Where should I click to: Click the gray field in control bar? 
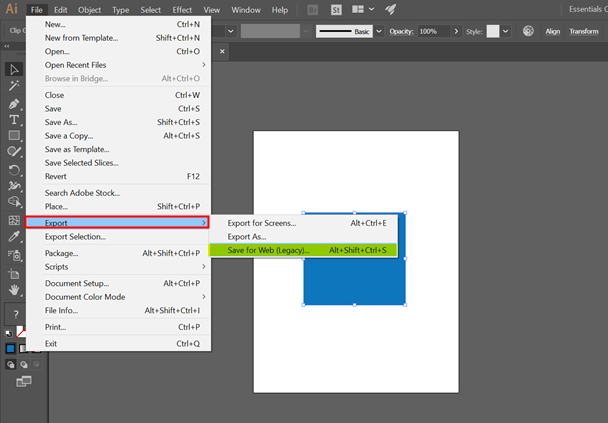pos(270,31)
